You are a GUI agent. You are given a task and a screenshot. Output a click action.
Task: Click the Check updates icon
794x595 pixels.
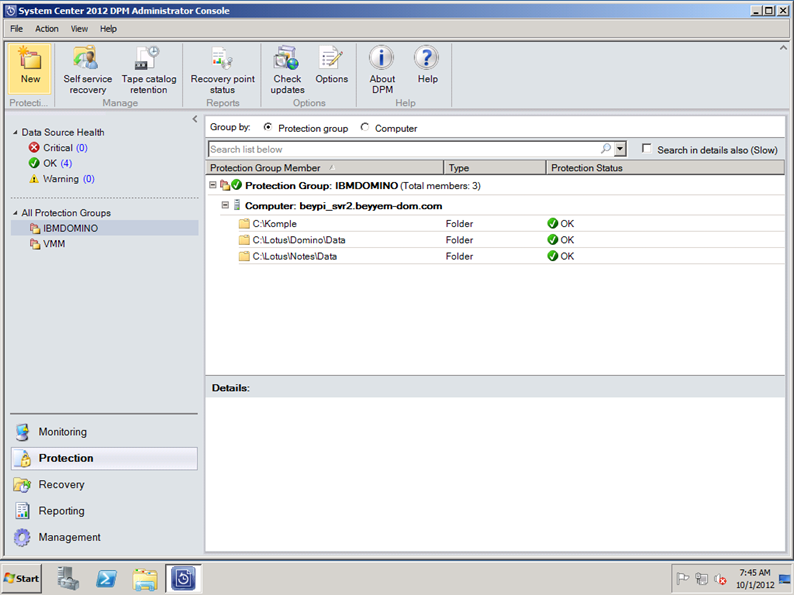pyautogui.click(x=287, y=58)
